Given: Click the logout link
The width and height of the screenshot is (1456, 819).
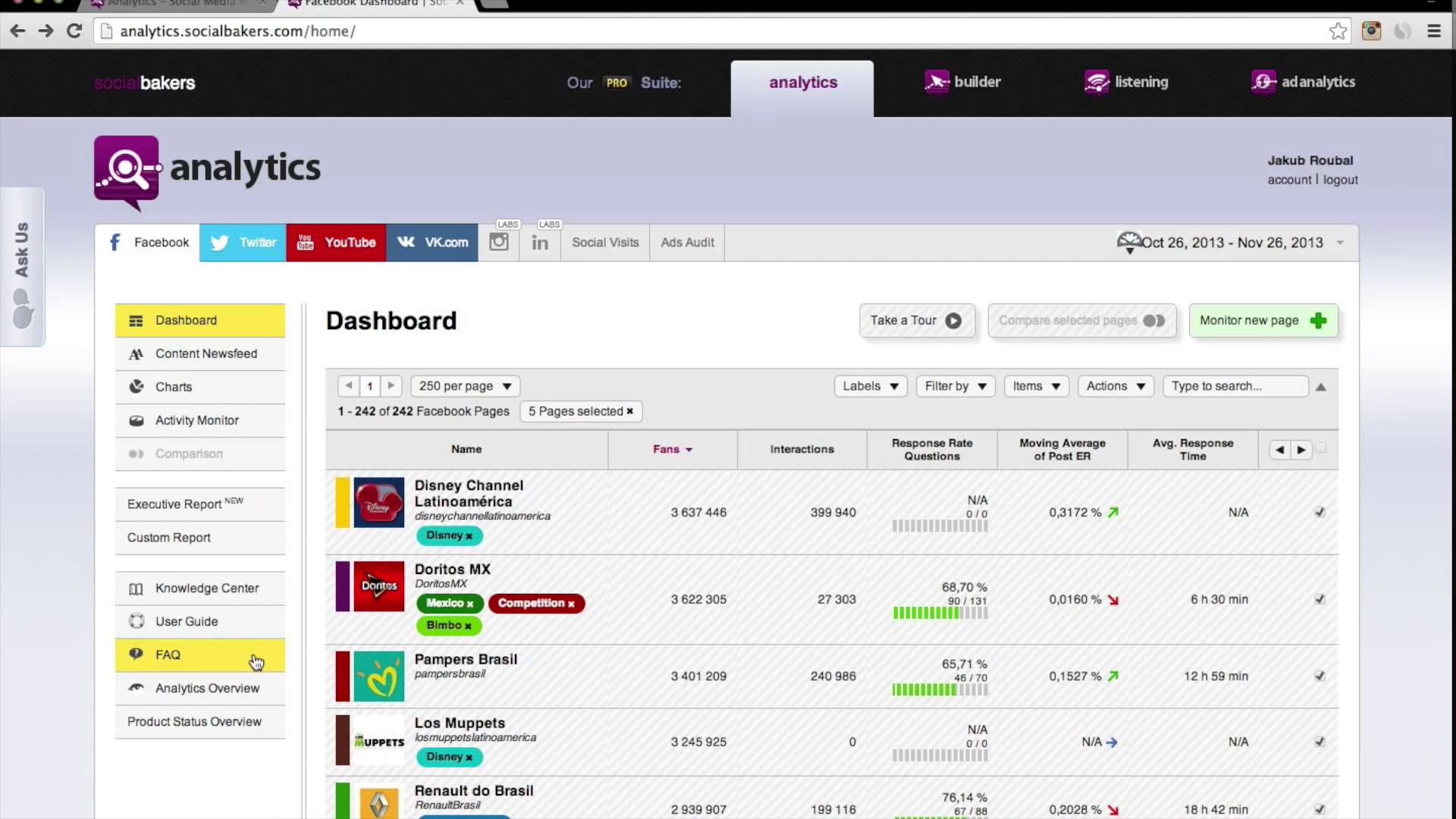Looking at the screenshot, I should pos(1340,180).
